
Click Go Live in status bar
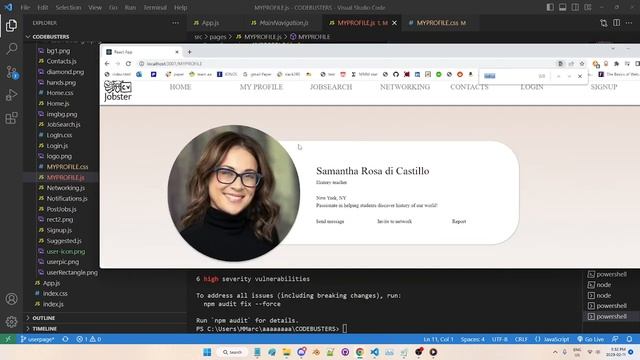point(590,339)
